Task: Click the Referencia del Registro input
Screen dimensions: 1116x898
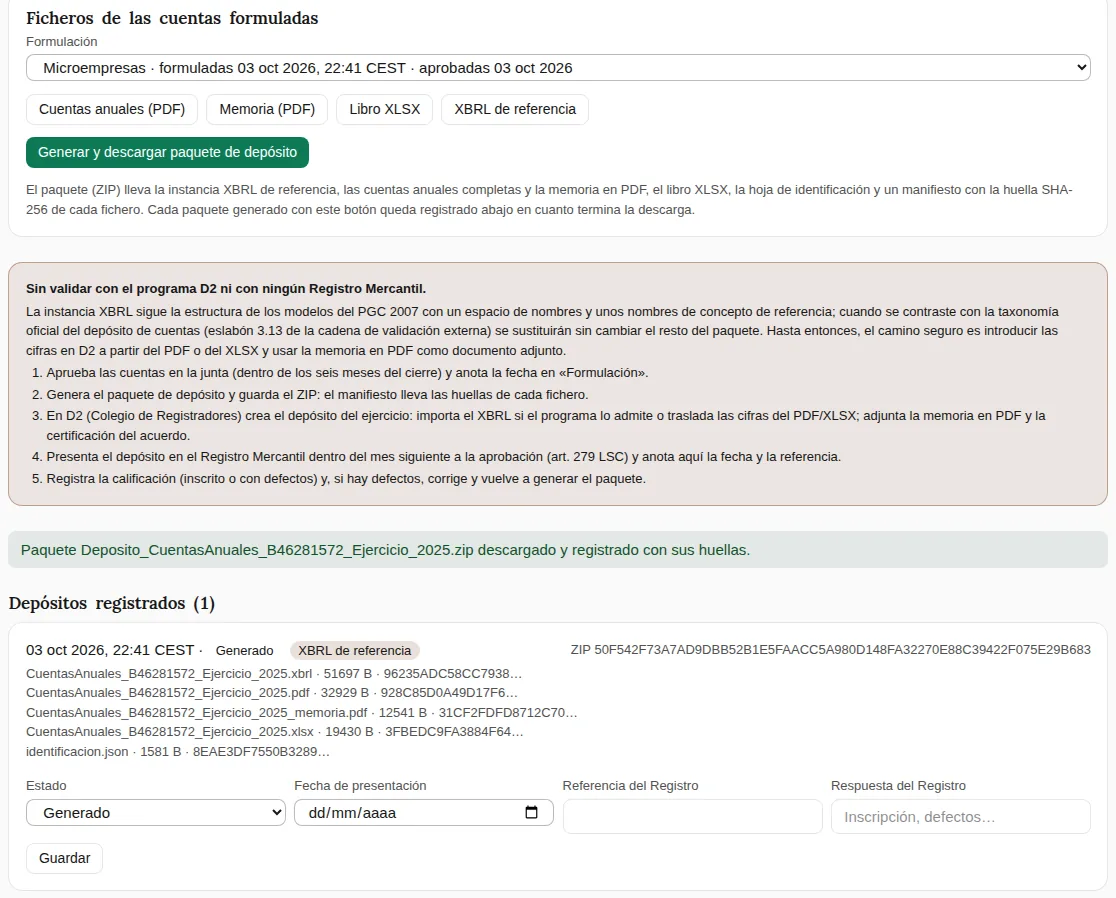Action: pos(693,816)
